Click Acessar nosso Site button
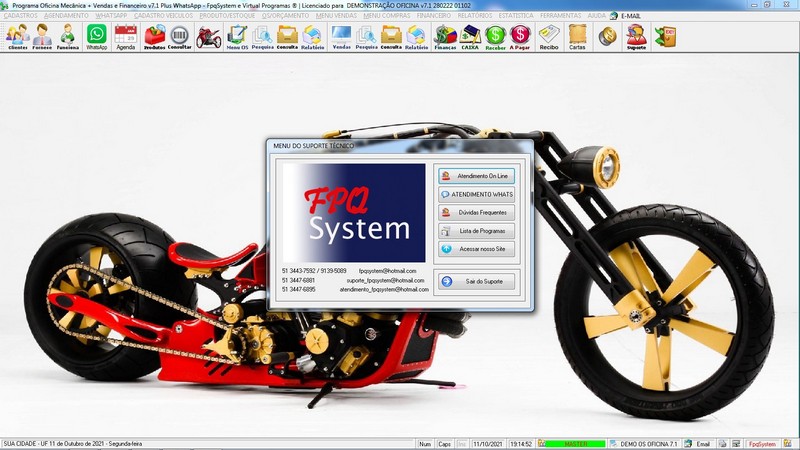The image size is (800, 450). (477, 249)
